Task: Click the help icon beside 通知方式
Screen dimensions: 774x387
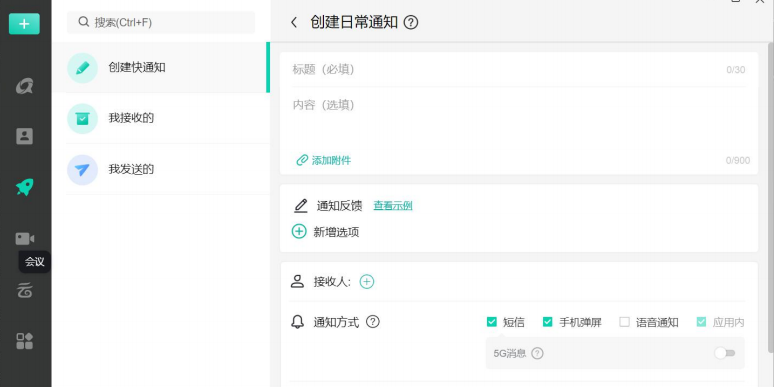Action: tap(373, 322)
